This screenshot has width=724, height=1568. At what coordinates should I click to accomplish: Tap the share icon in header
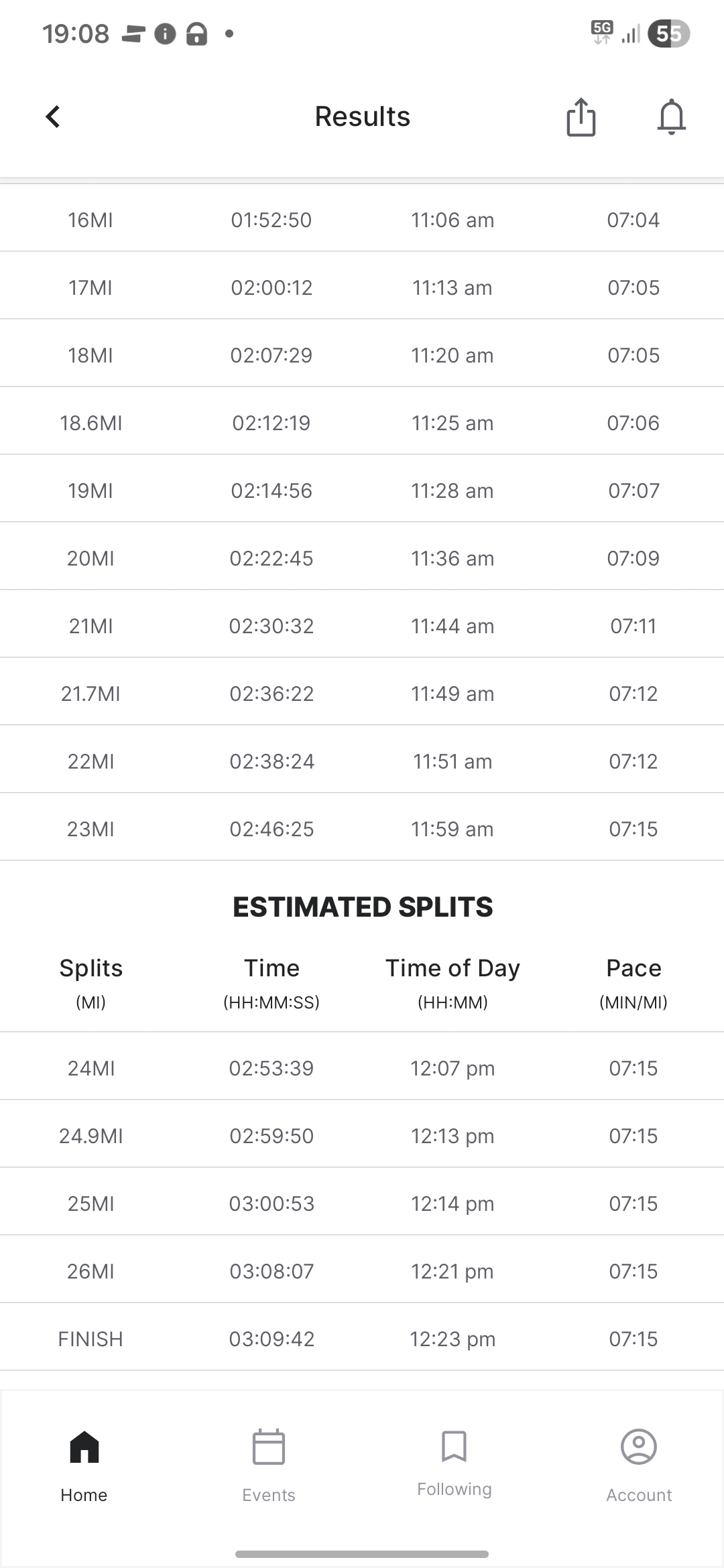pos(581,117)
